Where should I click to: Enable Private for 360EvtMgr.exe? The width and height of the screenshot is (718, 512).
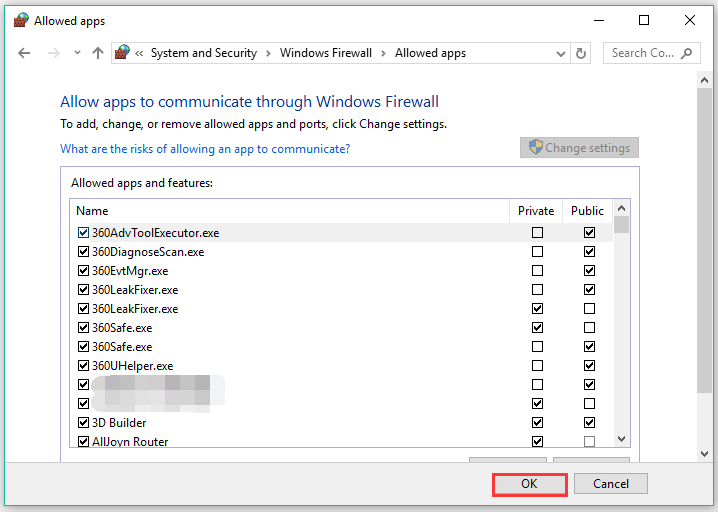[537, 271]
